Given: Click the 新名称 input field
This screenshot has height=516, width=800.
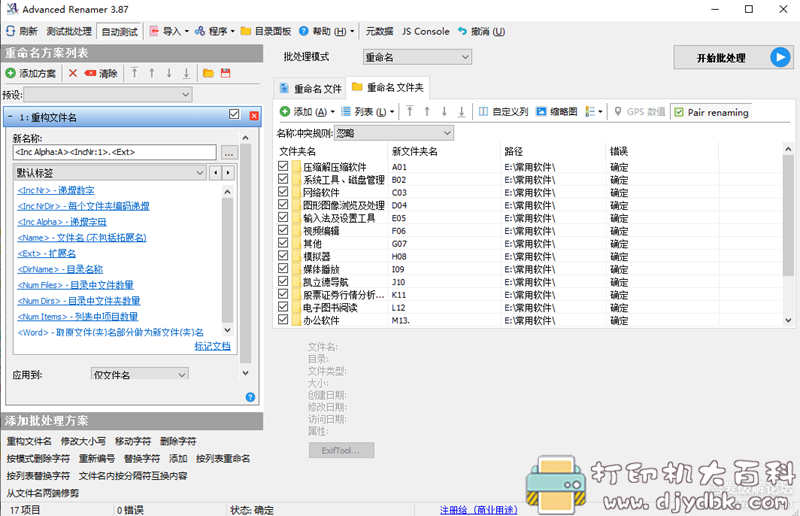Looking at the screenshot, I should tap(115, 152).
